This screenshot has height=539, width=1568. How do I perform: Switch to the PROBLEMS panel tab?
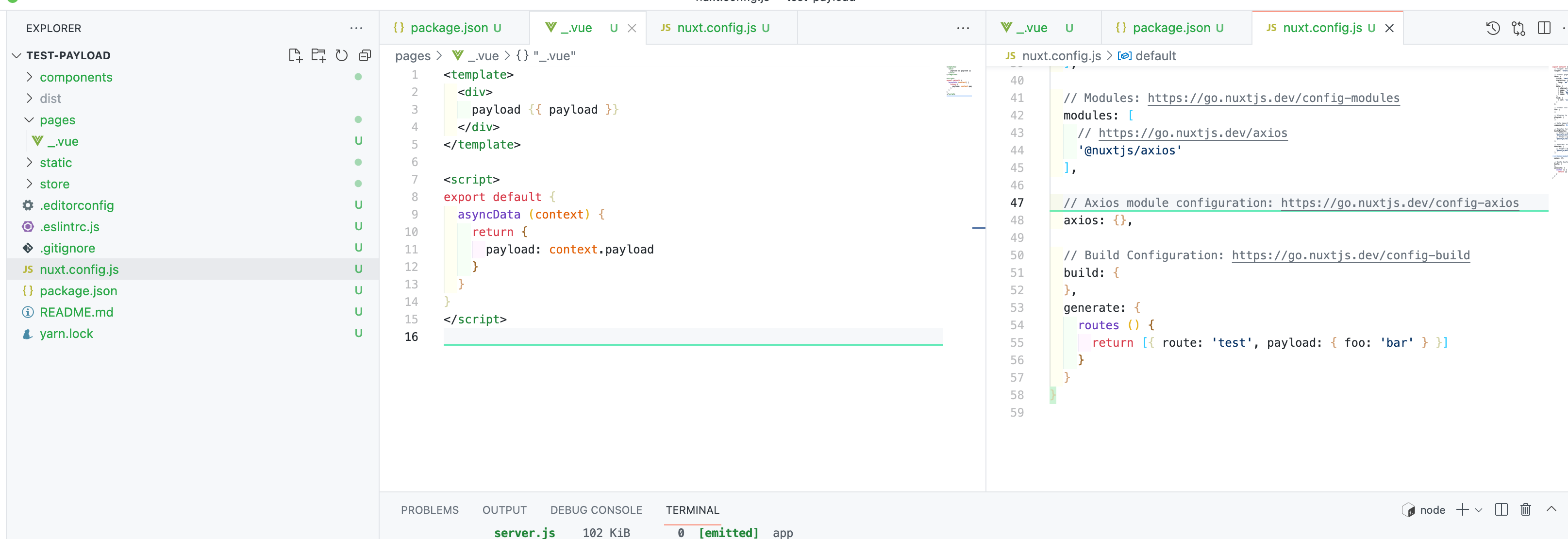coord(429,510)
